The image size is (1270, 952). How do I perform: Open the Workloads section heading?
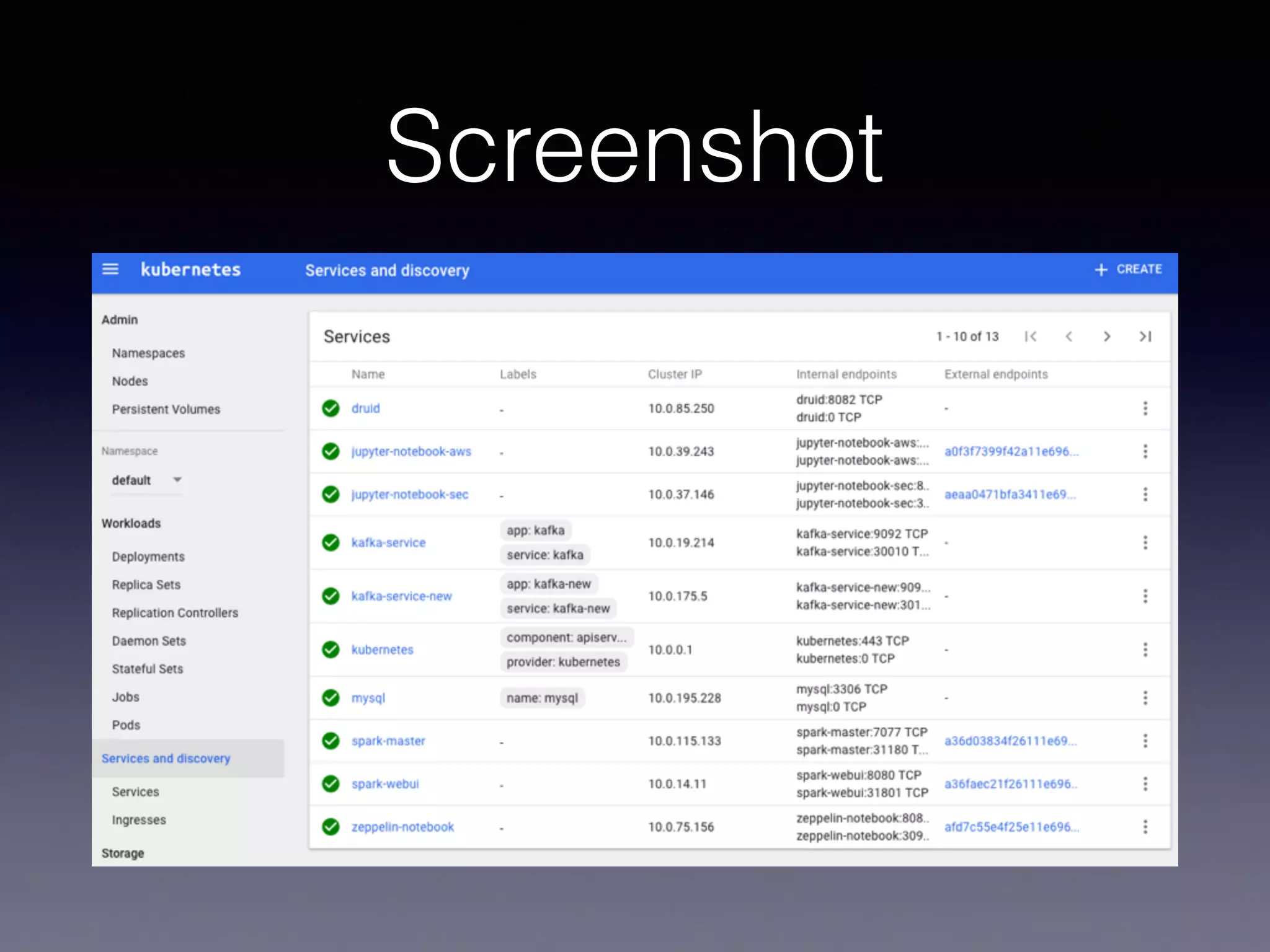click(x=131, y=524)
